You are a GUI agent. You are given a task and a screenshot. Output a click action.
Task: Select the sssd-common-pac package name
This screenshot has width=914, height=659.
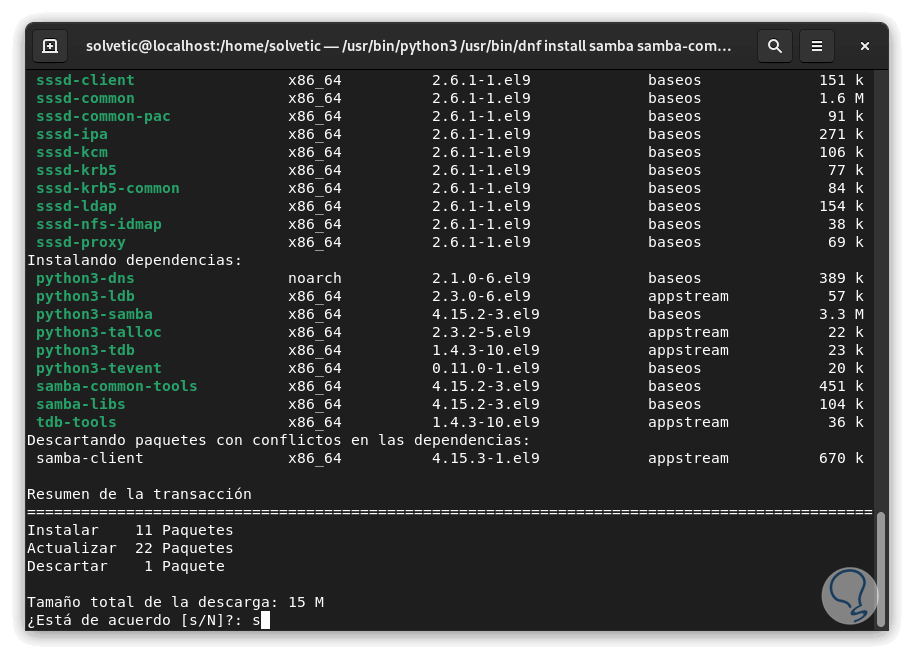click(x=103, y=116)
